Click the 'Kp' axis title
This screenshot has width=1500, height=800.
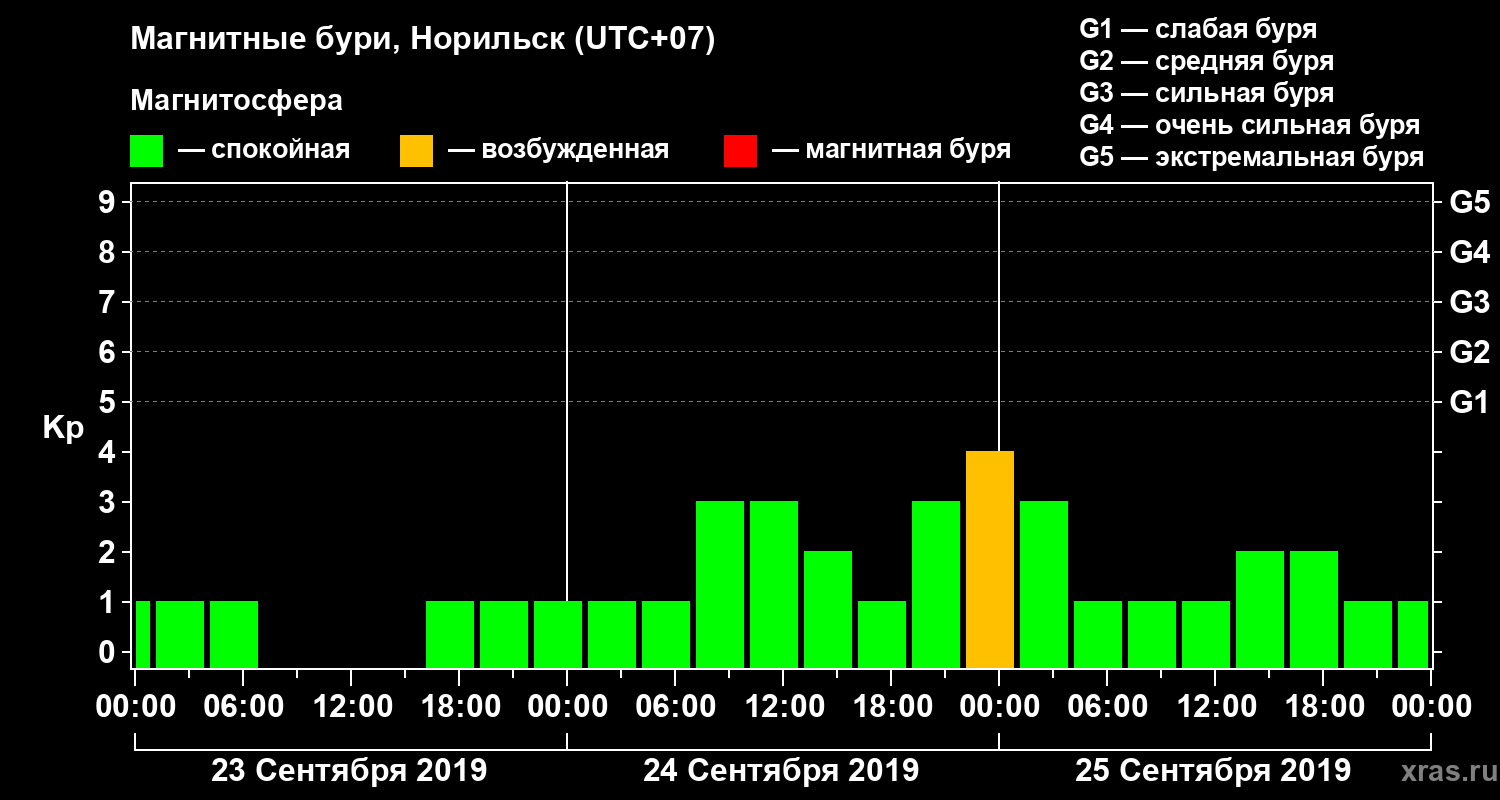[x=64, y=428]
